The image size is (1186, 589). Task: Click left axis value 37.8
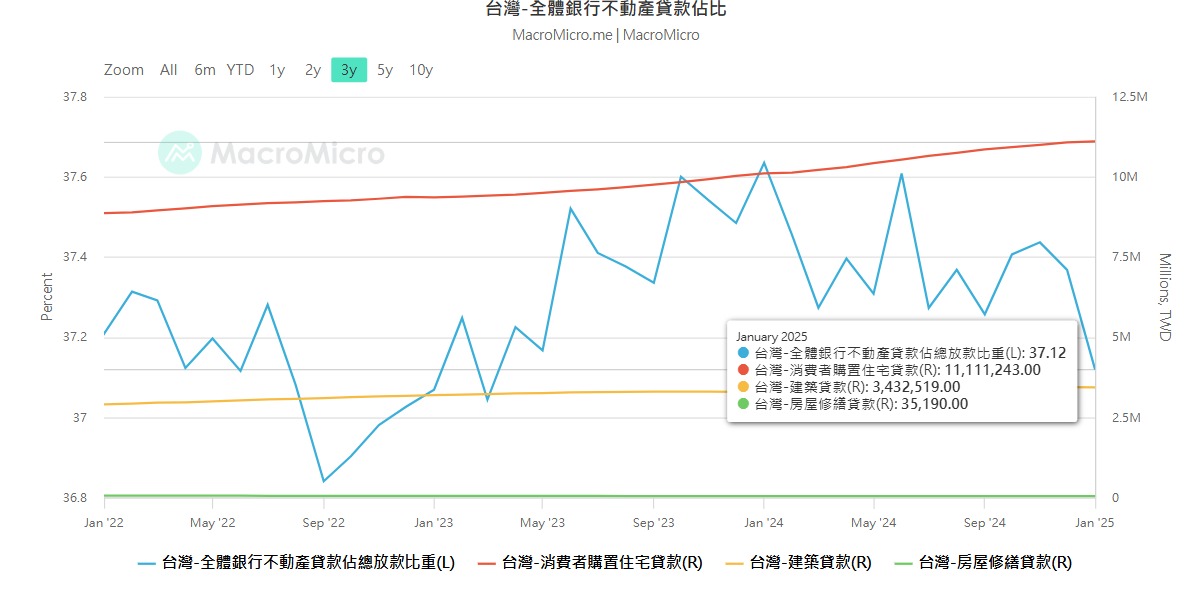coord(74,97)
